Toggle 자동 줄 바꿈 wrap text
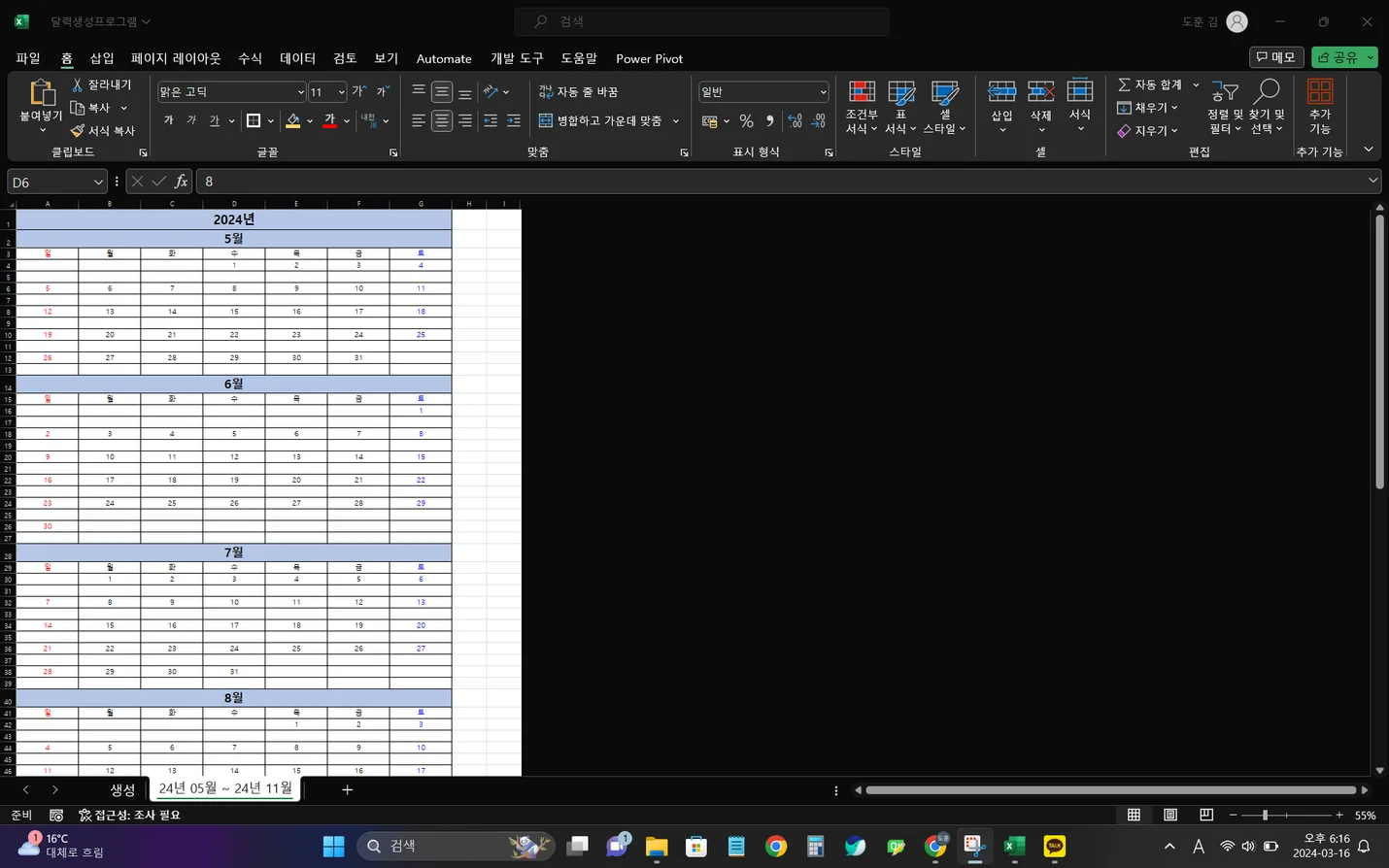 (x=579, y=91)
